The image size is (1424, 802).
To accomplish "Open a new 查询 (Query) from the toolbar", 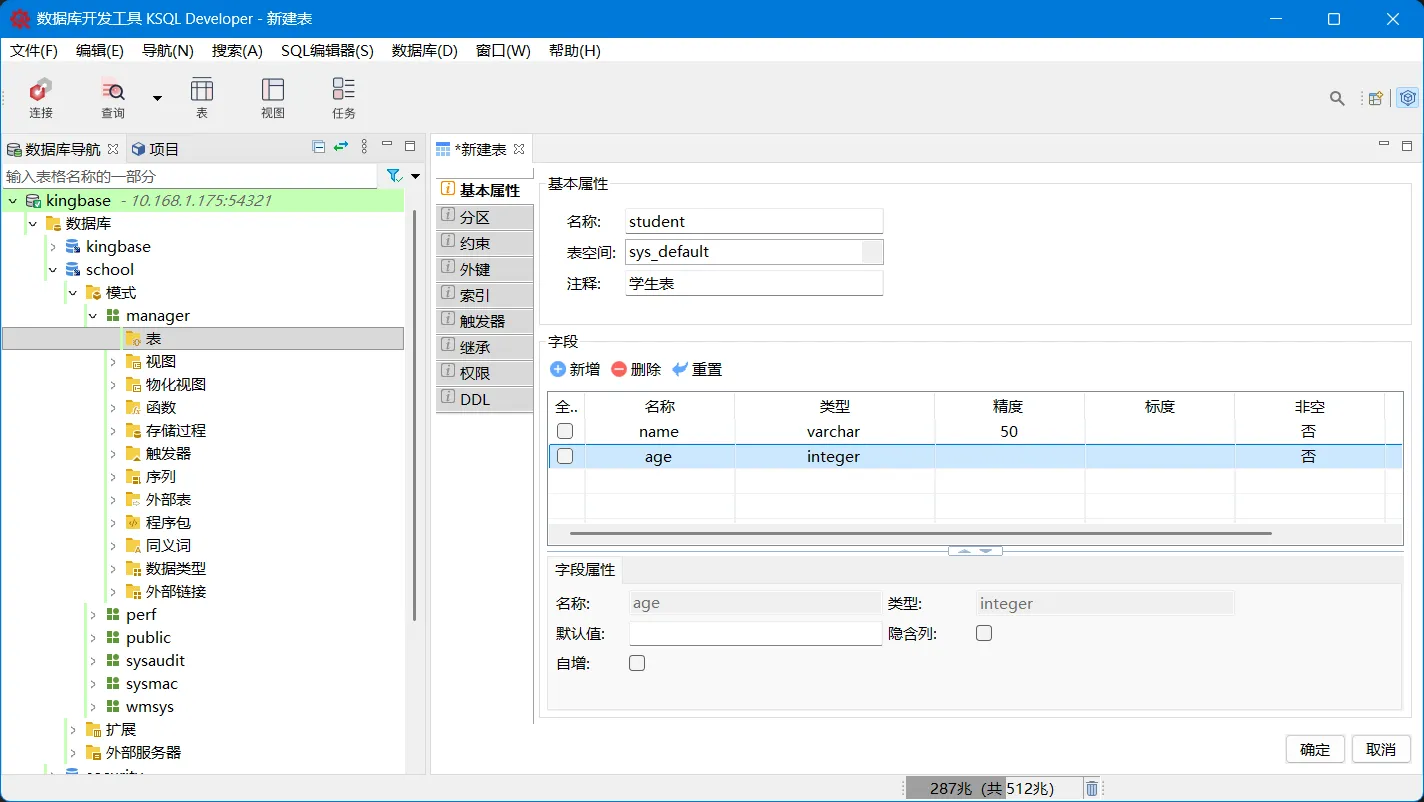I will (112, 97).
